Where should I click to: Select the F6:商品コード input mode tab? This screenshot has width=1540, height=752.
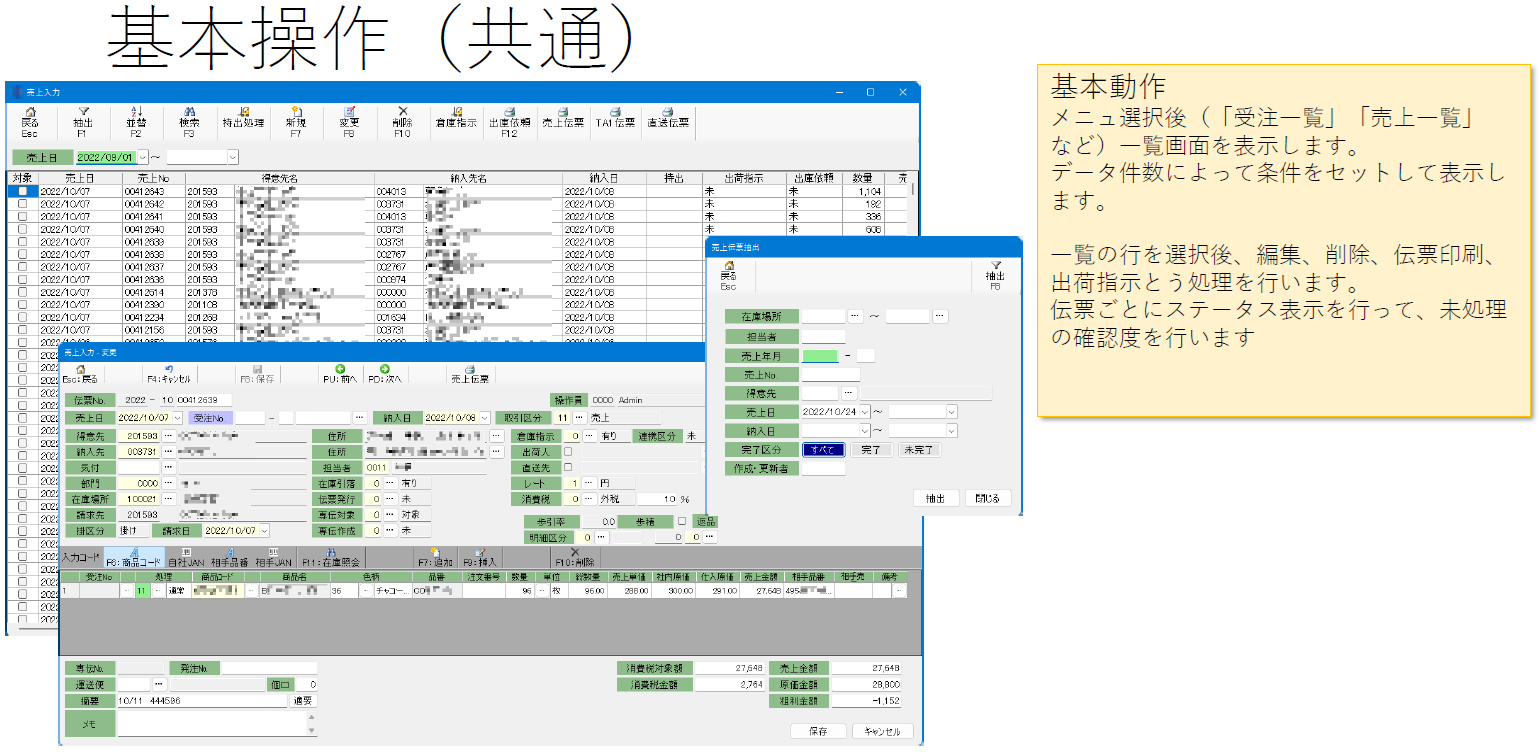133,557
